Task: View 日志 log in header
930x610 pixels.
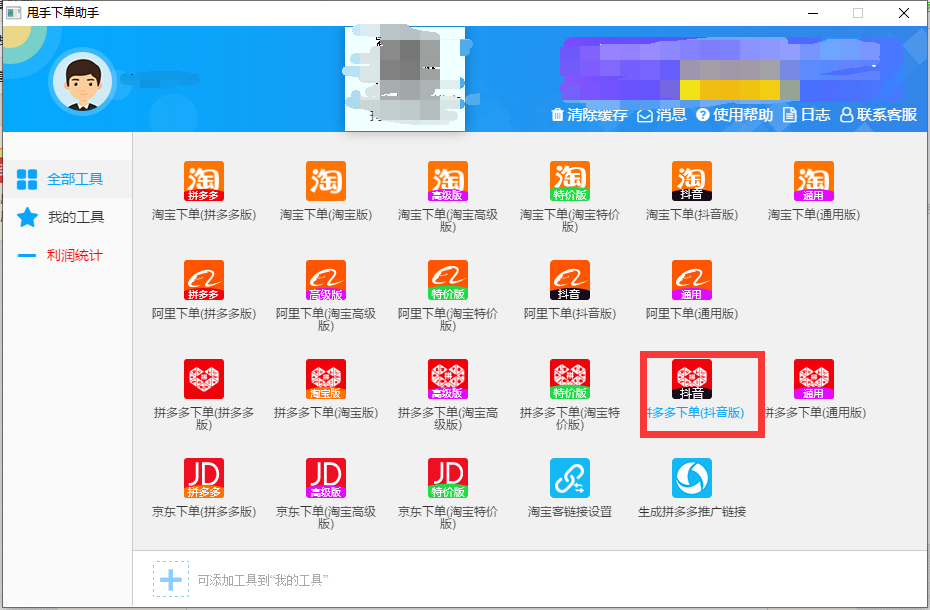Action: pyautogui.click(x=807, y=115)
